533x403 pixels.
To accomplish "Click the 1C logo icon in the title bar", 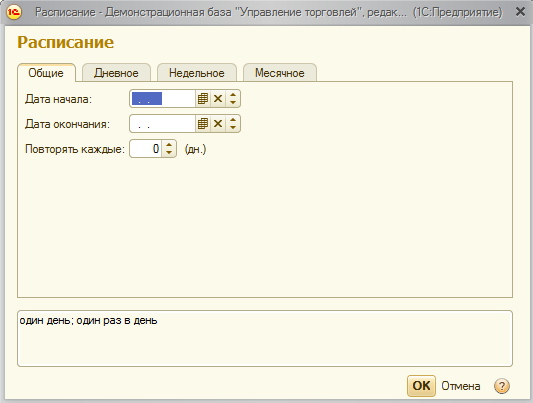I will pos(14,12).
